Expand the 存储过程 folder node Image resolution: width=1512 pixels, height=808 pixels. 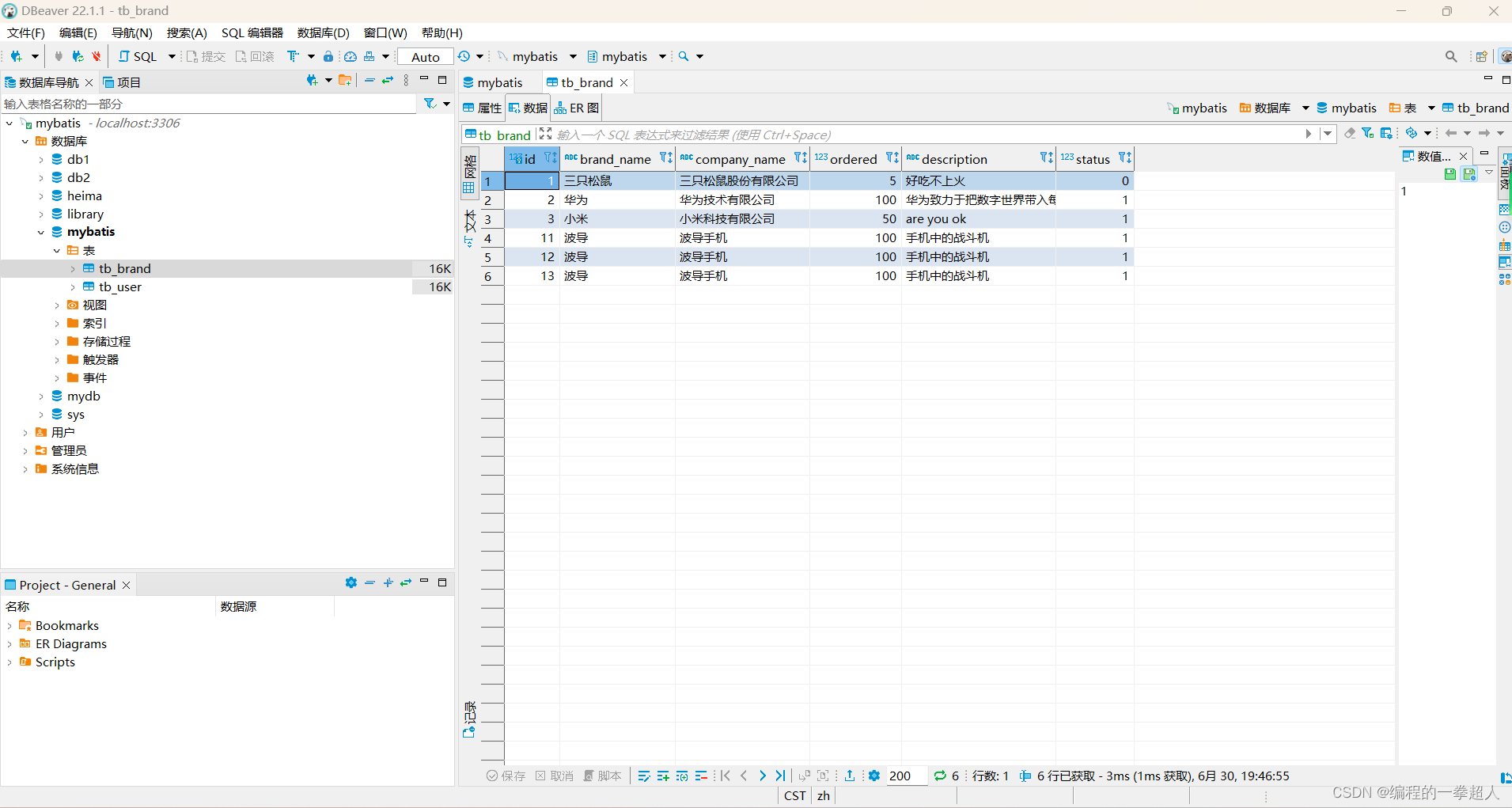[x=57, y=342]
